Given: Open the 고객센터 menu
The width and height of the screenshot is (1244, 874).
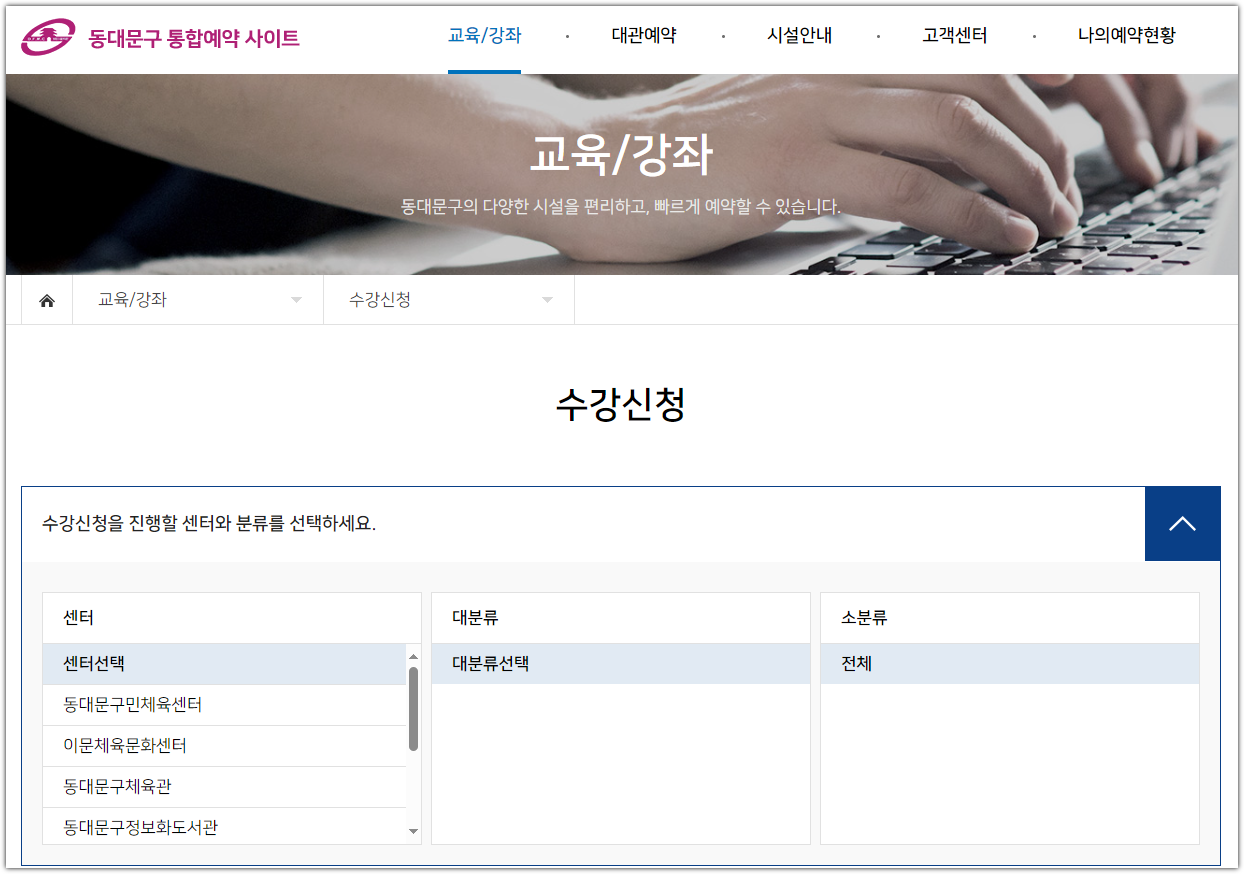Looking at the screenshot, I should click(952, 35).
